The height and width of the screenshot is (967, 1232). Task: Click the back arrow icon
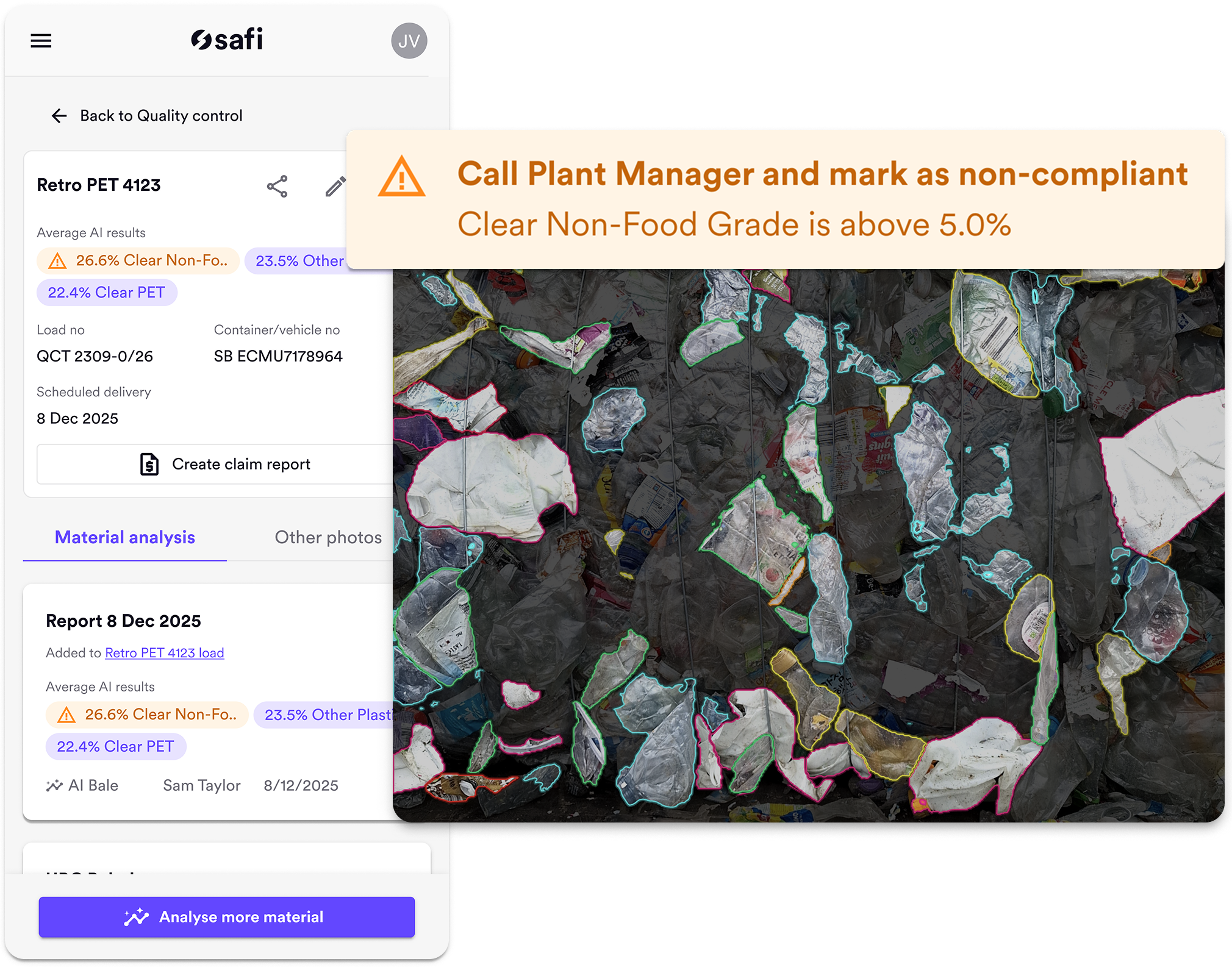59,116
